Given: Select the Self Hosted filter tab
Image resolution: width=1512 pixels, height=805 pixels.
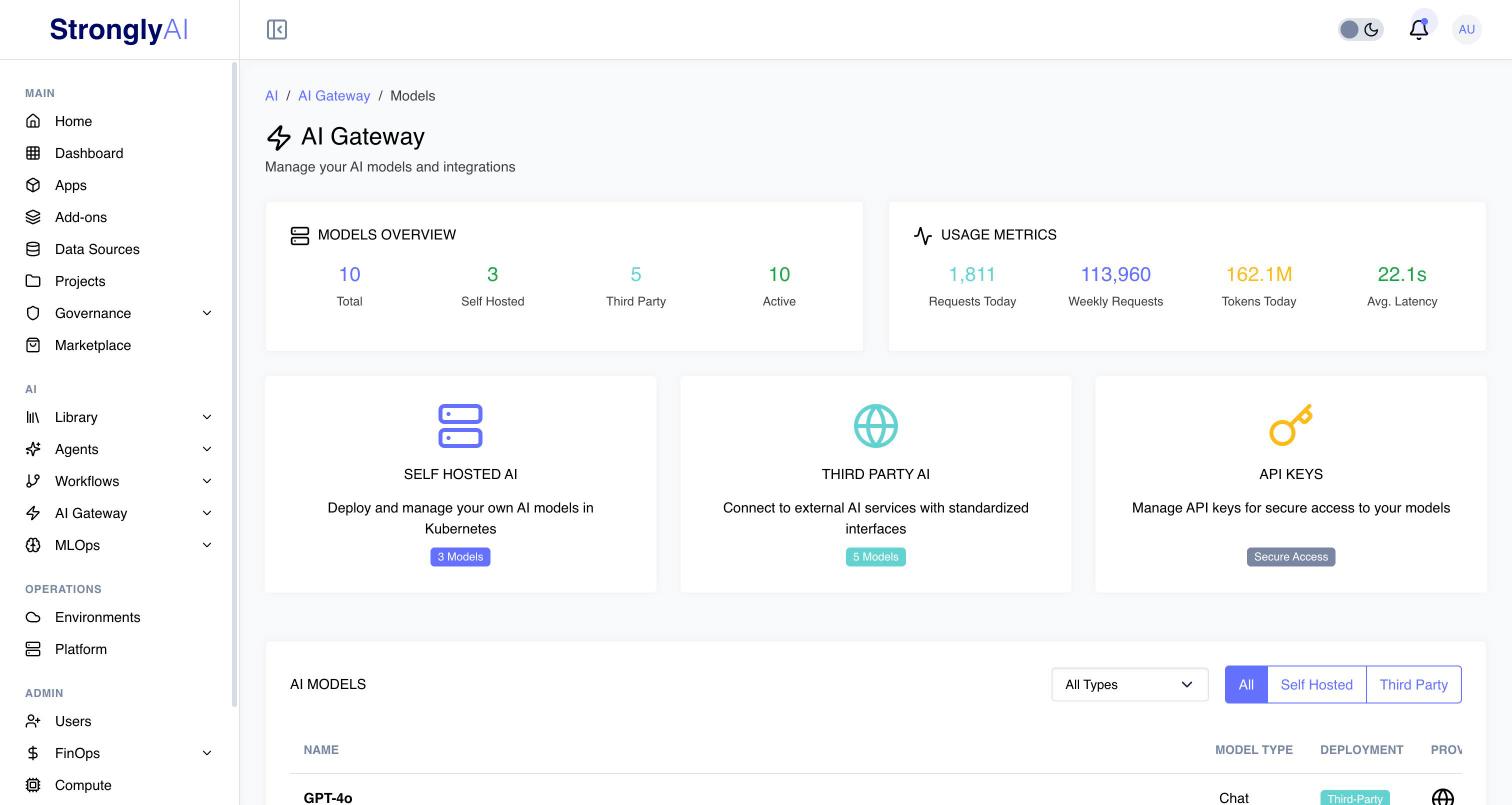Looking at the screenshot, I should click(x=1316, y=685).
